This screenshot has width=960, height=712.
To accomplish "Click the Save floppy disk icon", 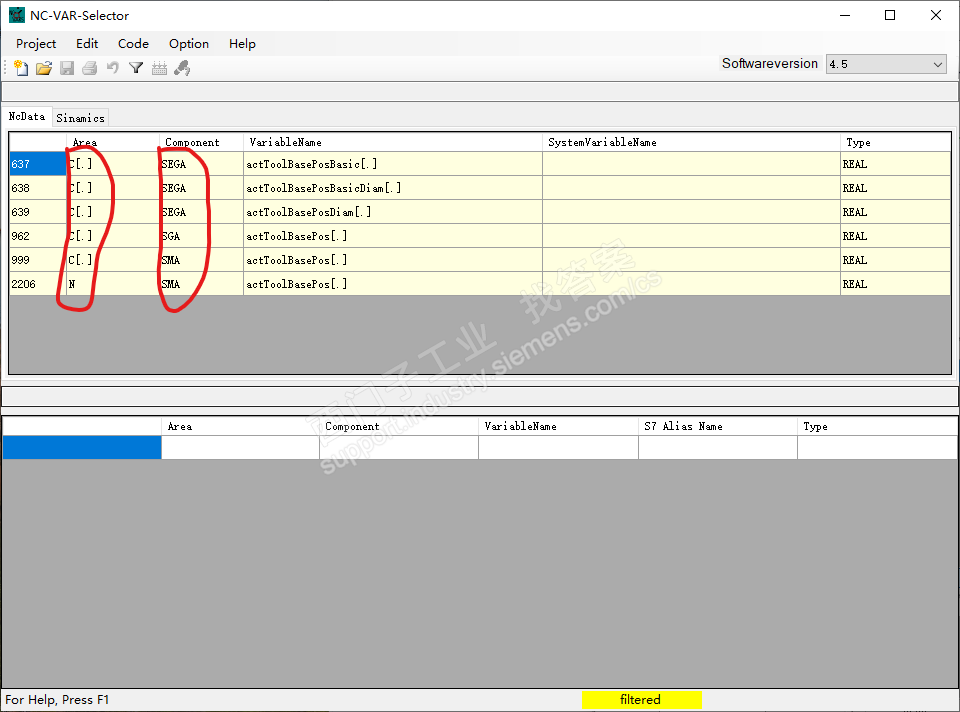I will tap(67, 68).
